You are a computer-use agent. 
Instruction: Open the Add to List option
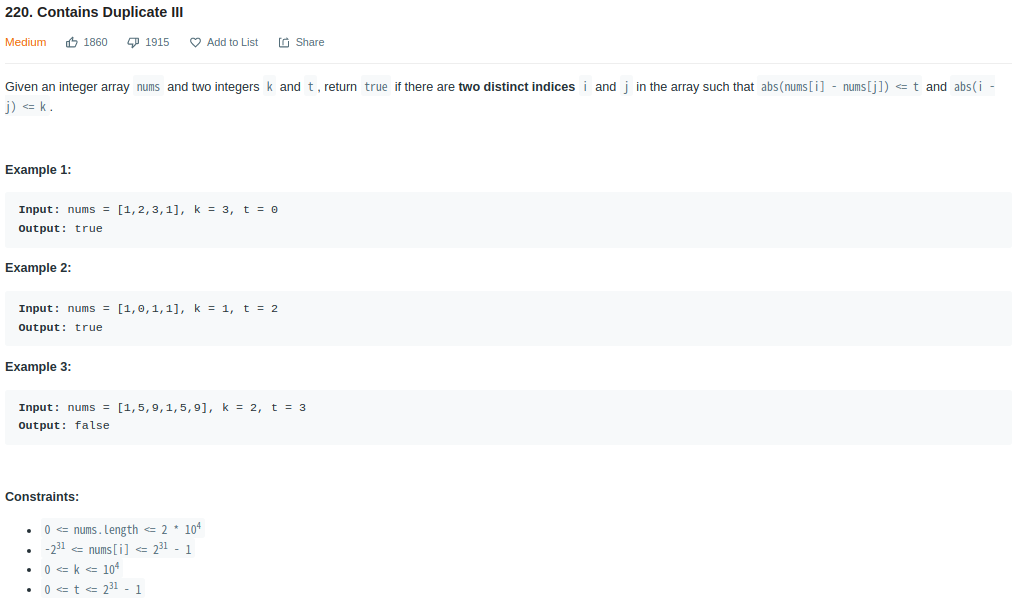tap(232, 42)
